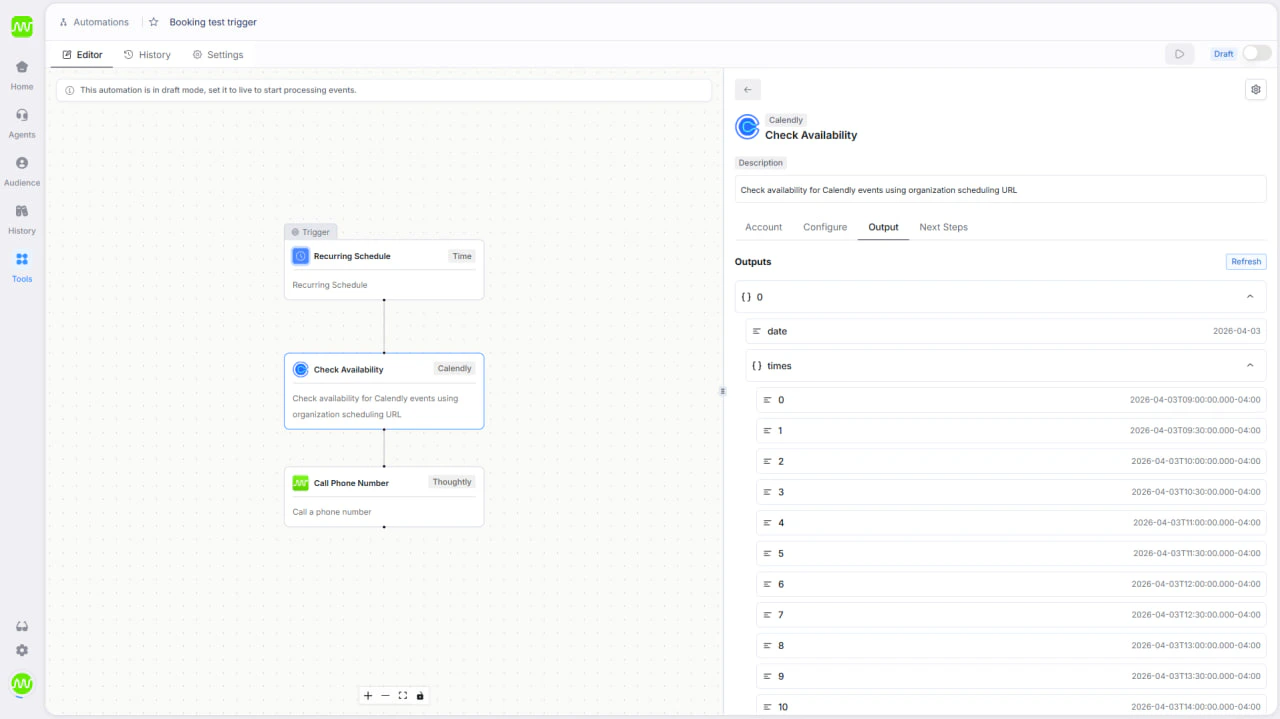Click the run/play button near Draft toggle
This screenshot has height=719, width=1280.
click(x=1179, y=54)
